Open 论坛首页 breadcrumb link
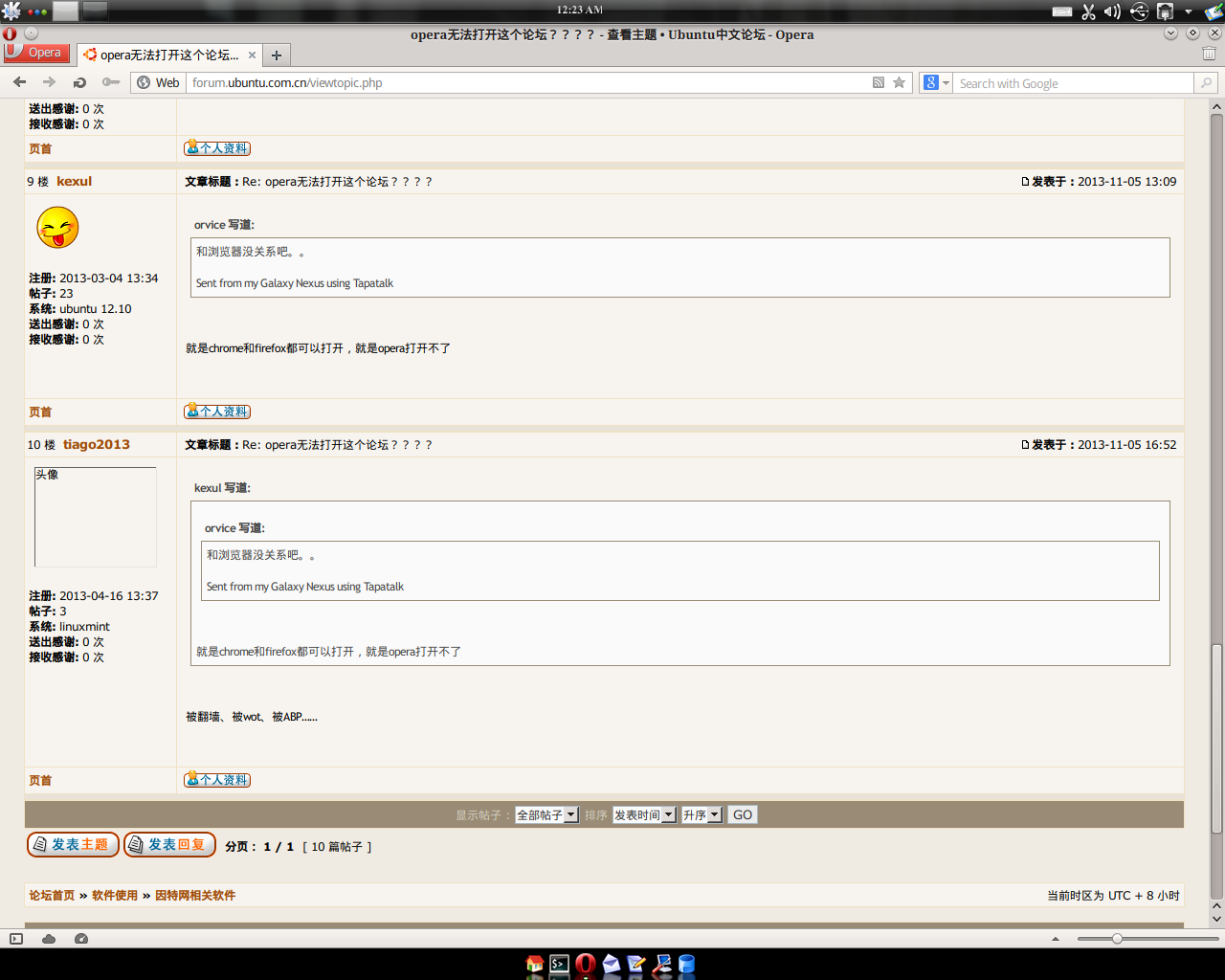Screen dimensions: 1225x980 click(52, 896)
